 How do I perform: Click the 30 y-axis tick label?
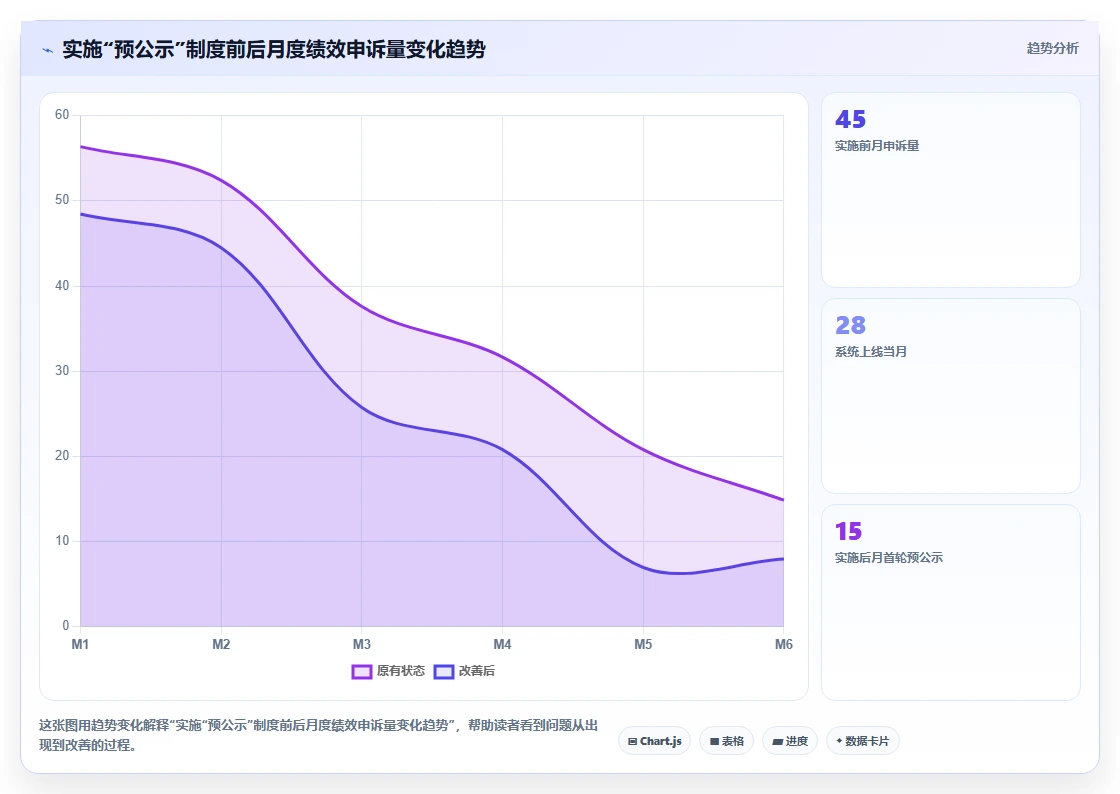click(62, 371)
